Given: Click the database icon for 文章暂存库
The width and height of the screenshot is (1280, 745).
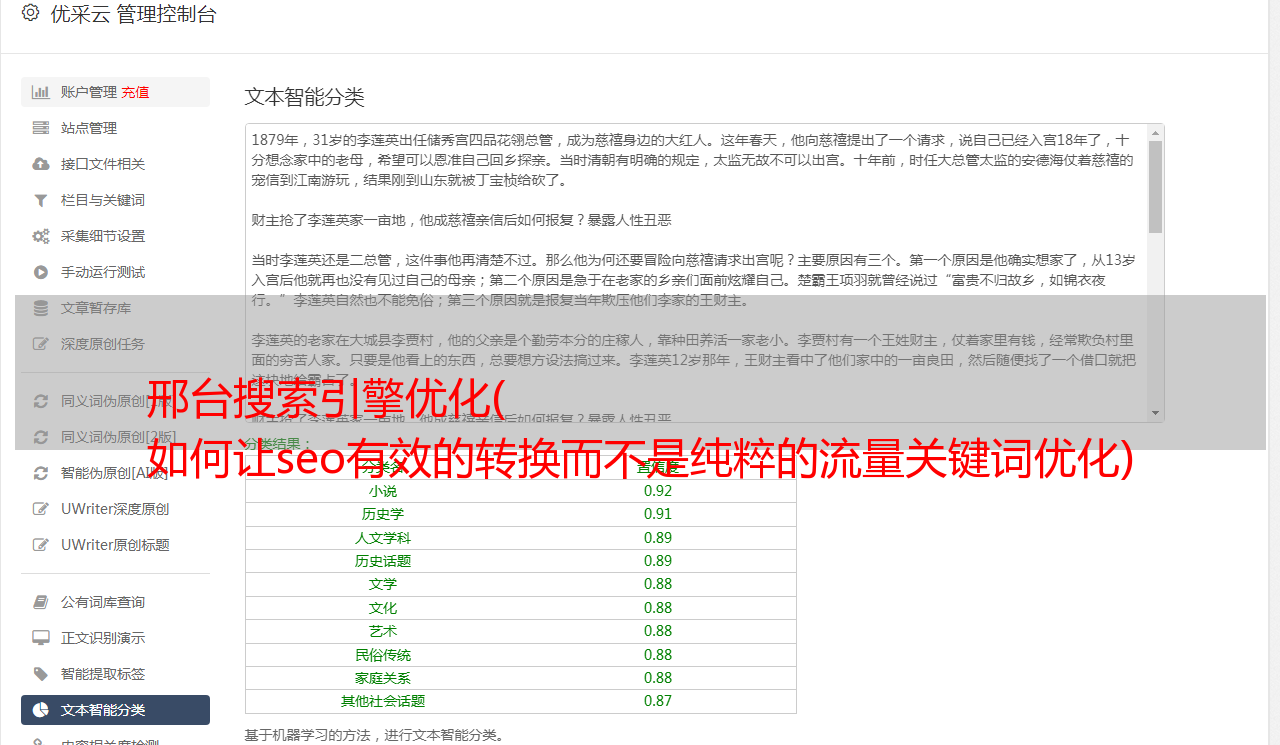Looking at the screenshot, I should [41, 308].
